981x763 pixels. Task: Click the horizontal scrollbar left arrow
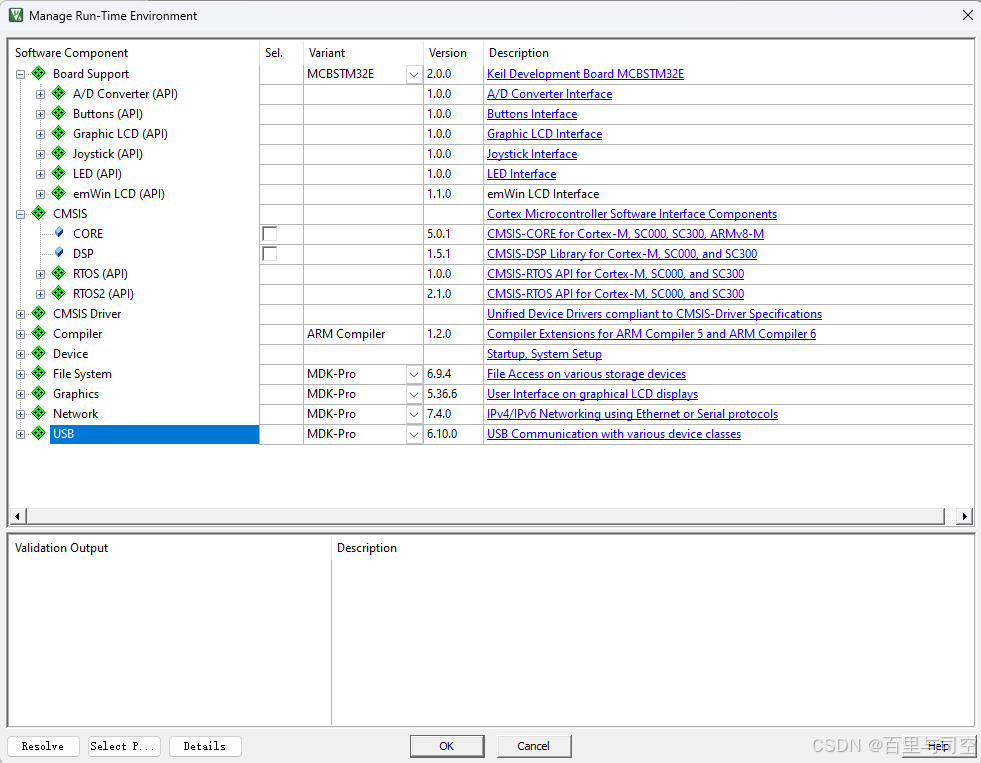pos(17,516)
